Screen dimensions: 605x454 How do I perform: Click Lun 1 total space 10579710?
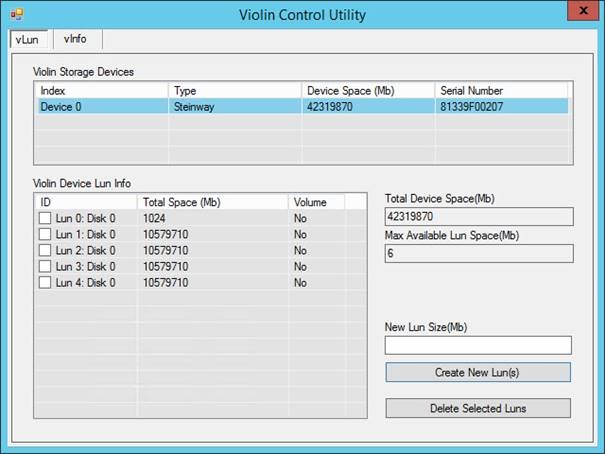coord(166,235)
